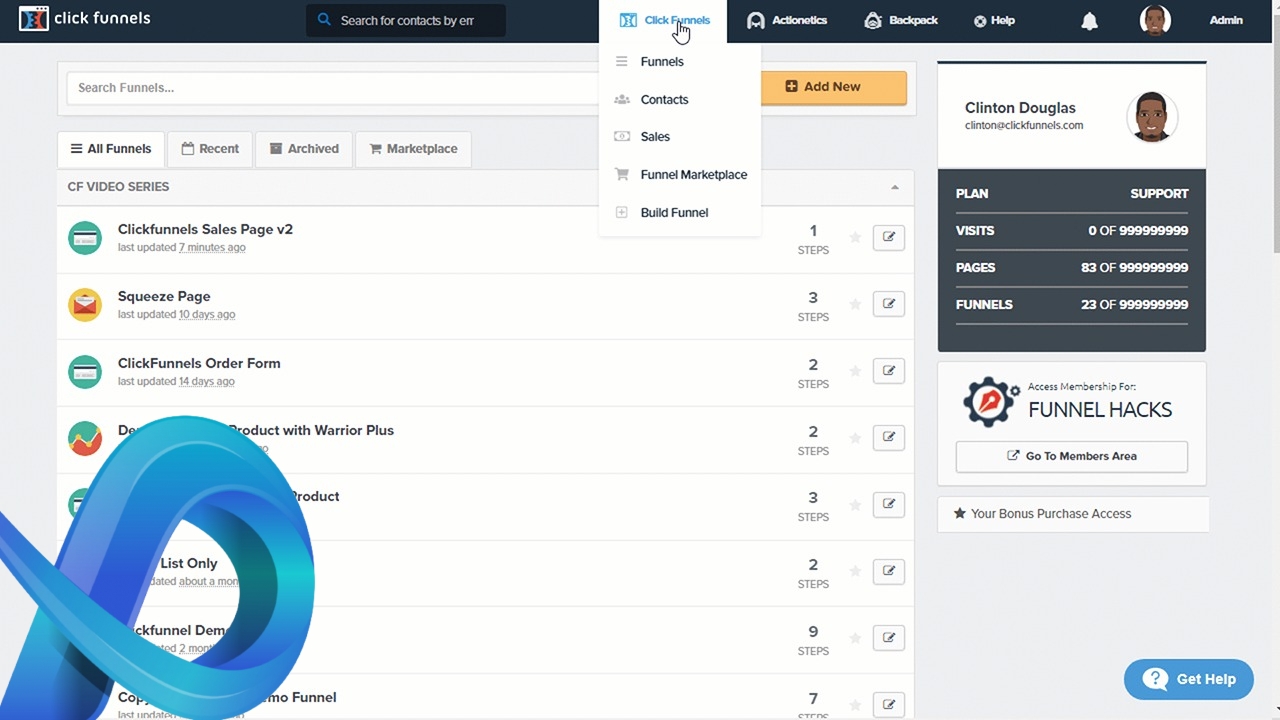Click the Warrior Plus funnel chart icon
This screenshot has width=1280, height=720.
(85, 438)
